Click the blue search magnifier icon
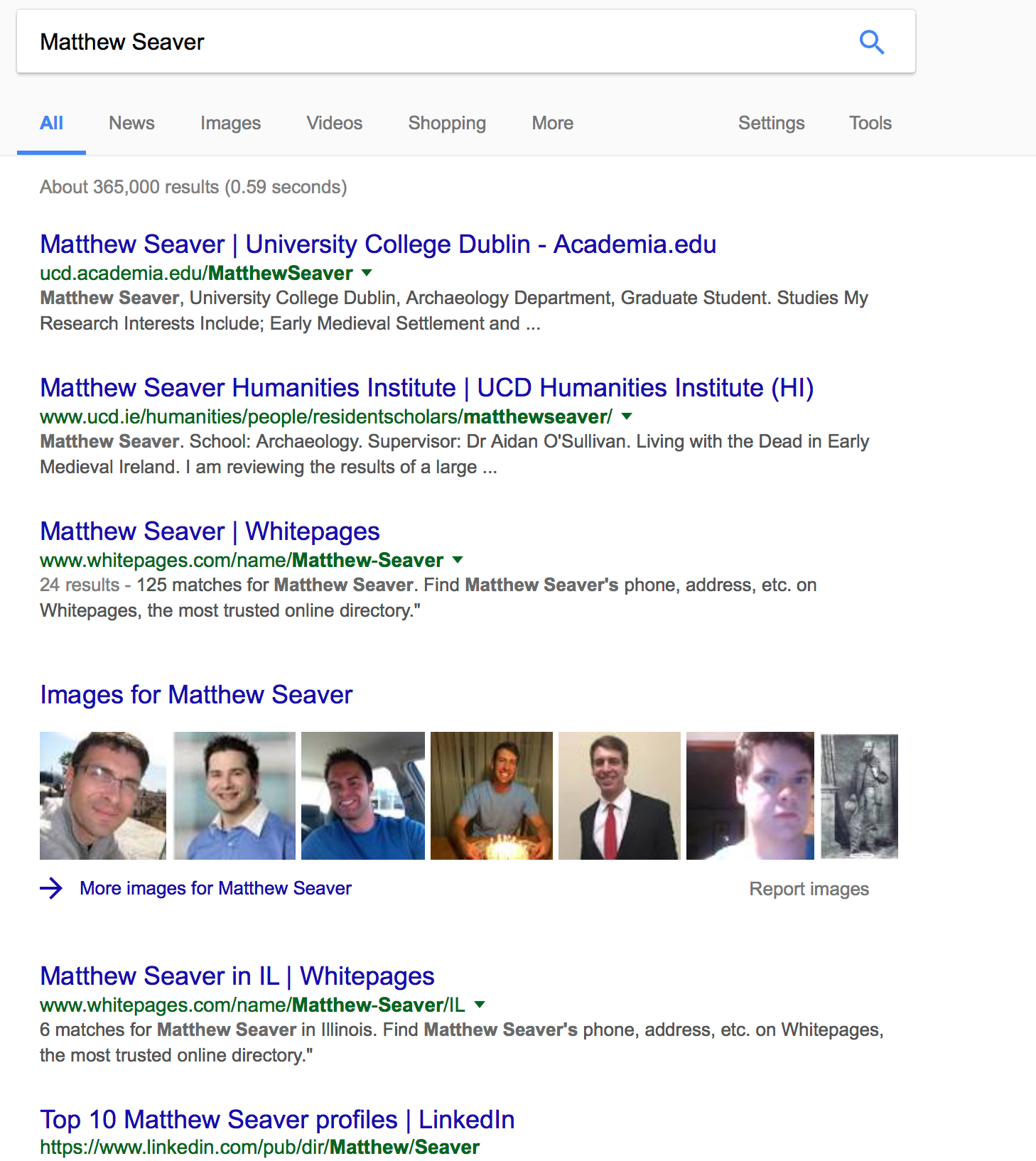The width and height of the screenshot is (1036, 1161). click(x=872, y=42)
